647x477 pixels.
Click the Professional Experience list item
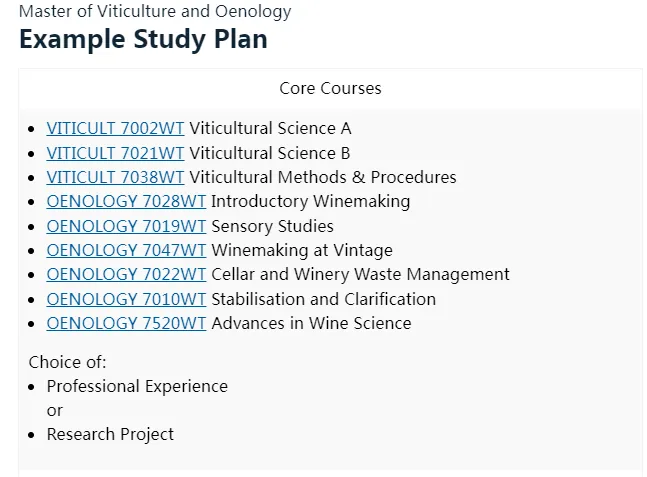[137, 386]
